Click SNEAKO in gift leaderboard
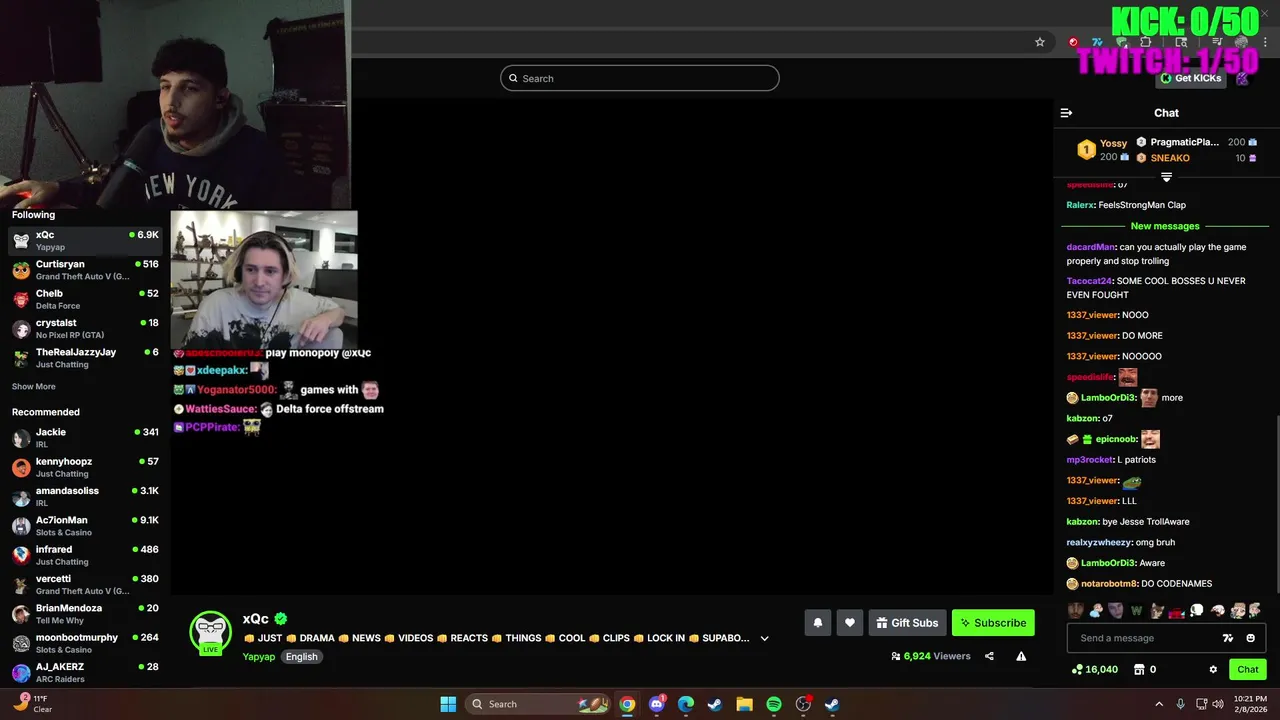This screenshot has width=1280, height=720. (1170, 158)
